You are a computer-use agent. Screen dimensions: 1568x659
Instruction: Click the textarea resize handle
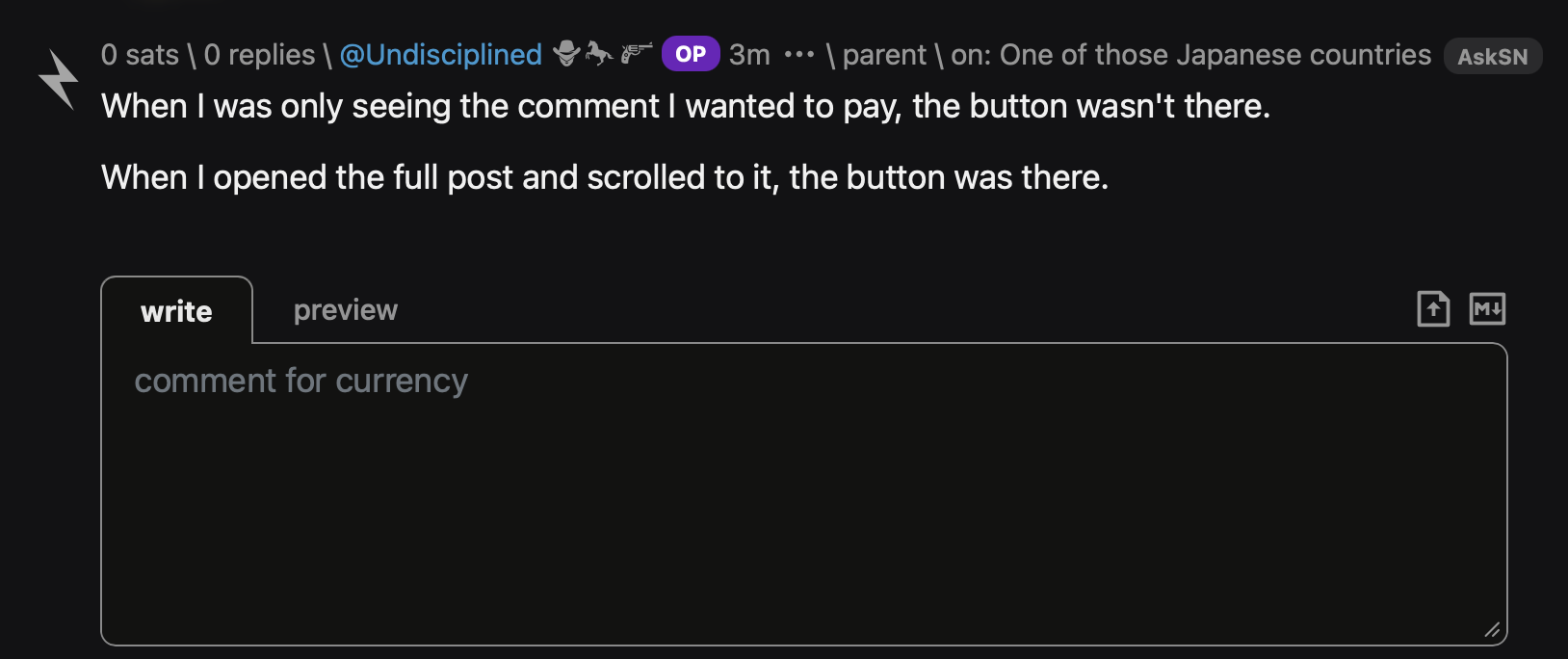[1492, 630]
